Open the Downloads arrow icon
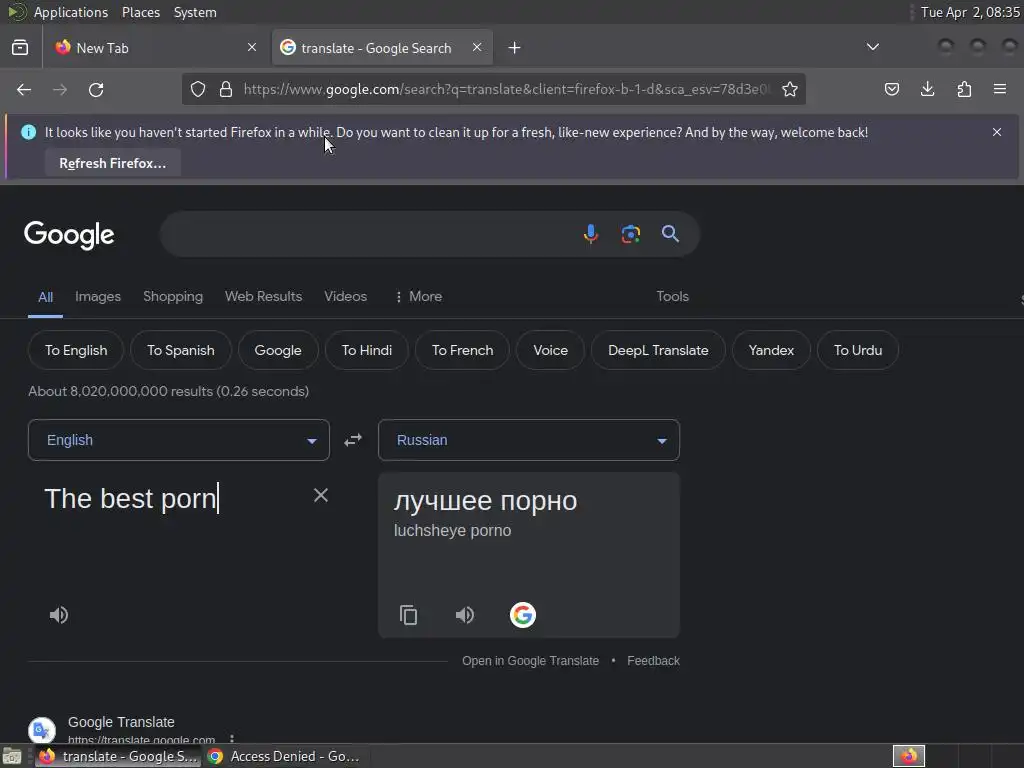The image size is (1024, 768). click(x=927, y=89)
